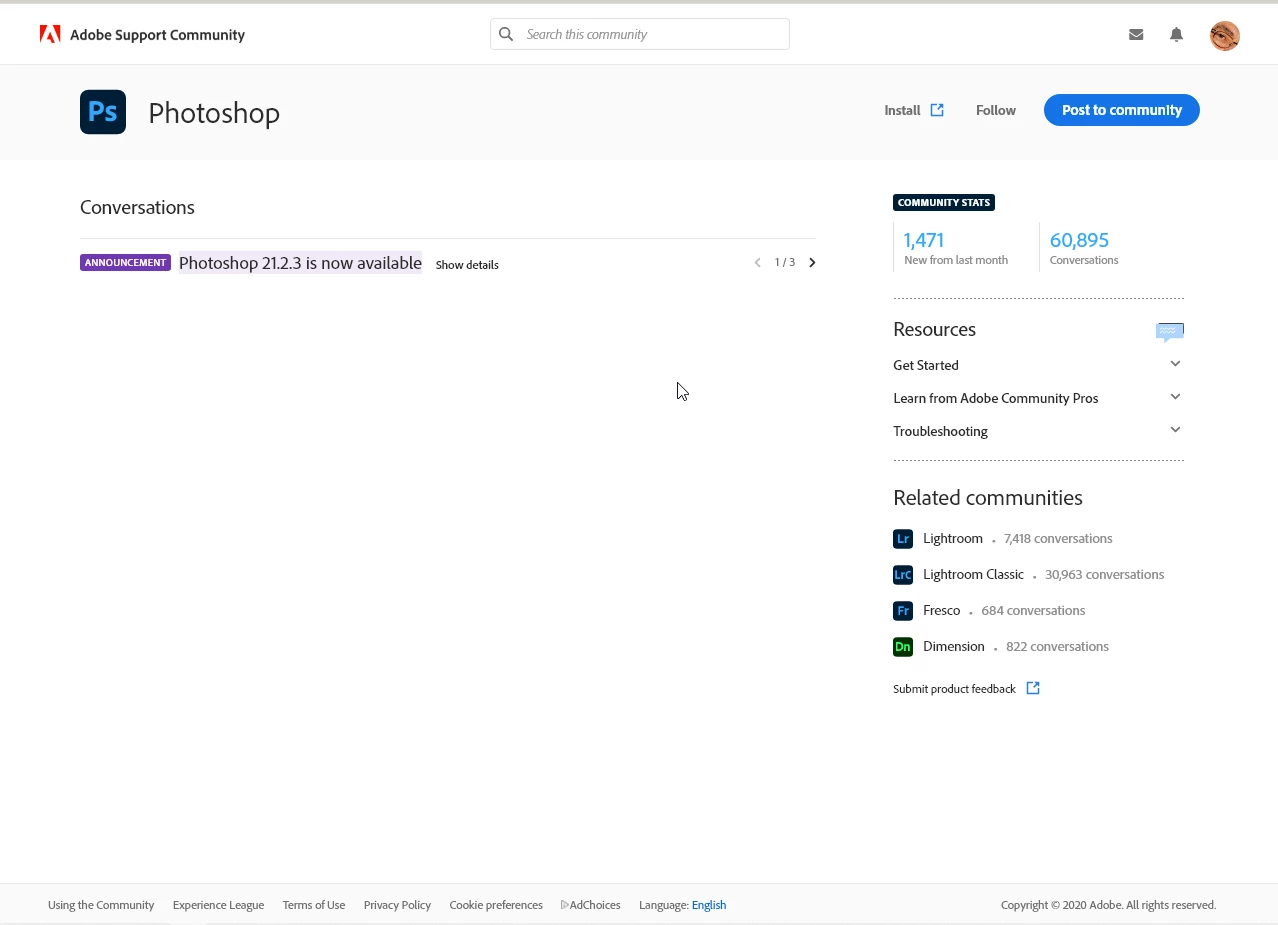1278x925 pixels.
Task: Click the COMMUNITY STATS label
Action: (x=944, y=203)
